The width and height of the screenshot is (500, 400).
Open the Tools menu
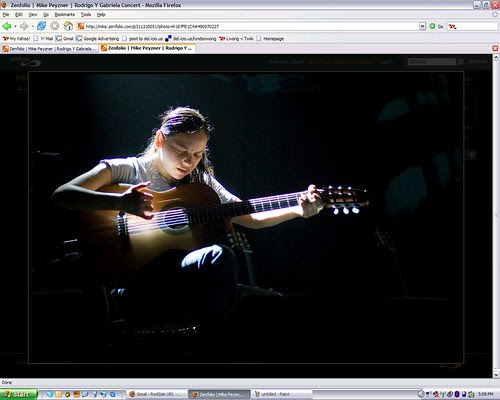[86, 14]
